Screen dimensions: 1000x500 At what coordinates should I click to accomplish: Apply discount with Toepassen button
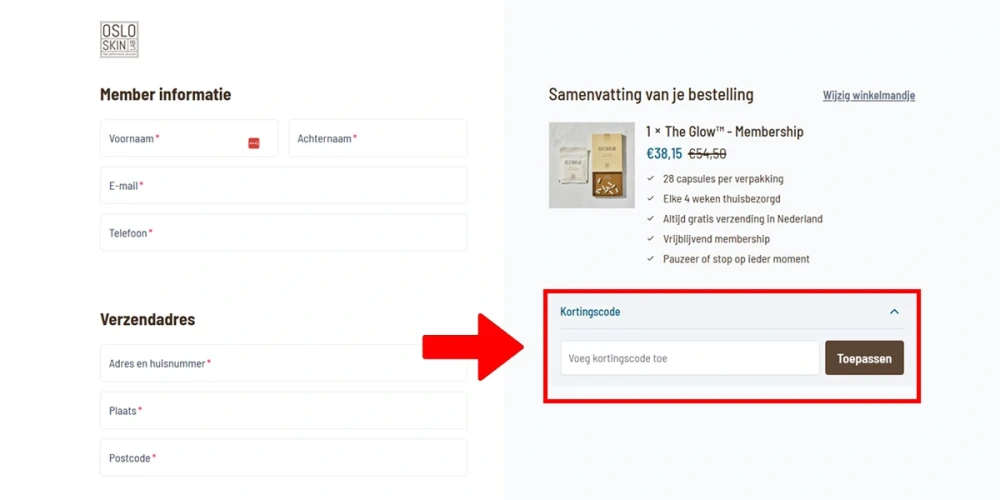864,358
